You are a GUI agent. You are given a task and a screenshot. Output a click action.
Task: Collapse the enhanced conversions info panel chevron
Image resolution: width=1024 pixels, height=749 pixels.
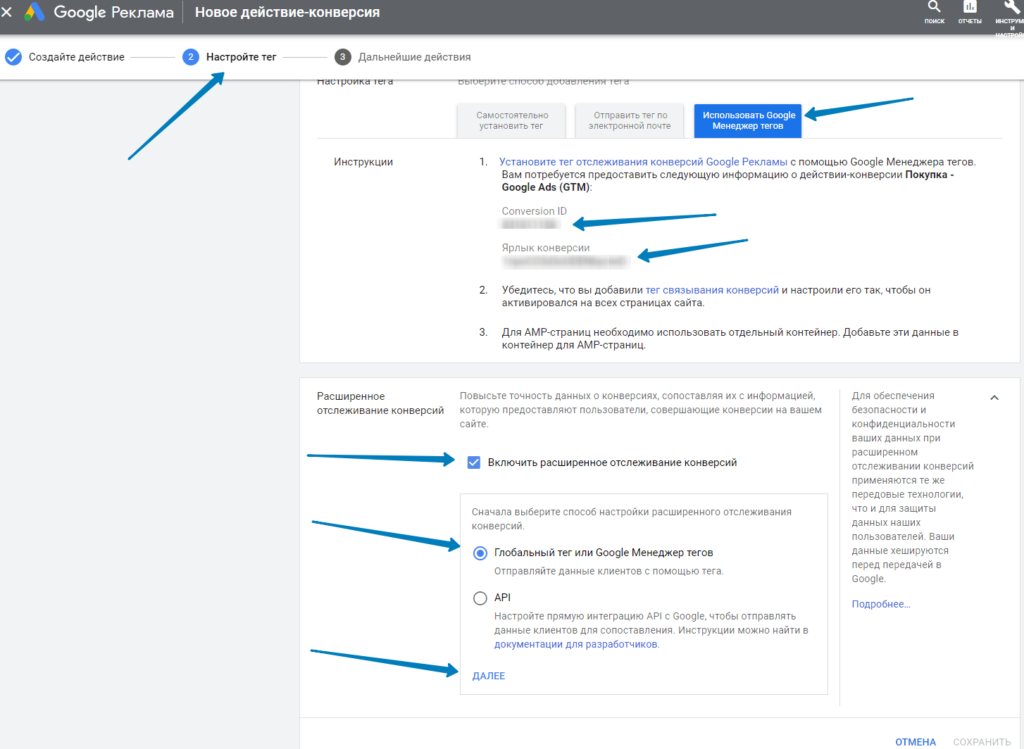point(994,398)
